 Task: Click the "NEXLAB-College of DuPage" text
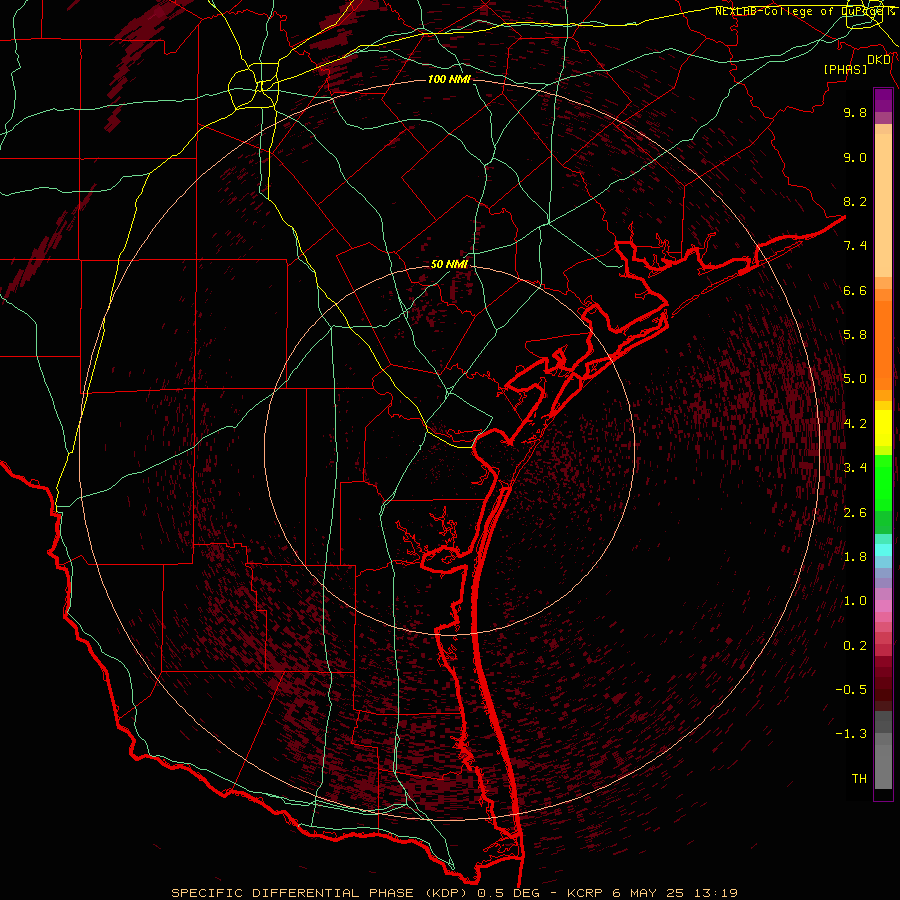pos(798,11)
